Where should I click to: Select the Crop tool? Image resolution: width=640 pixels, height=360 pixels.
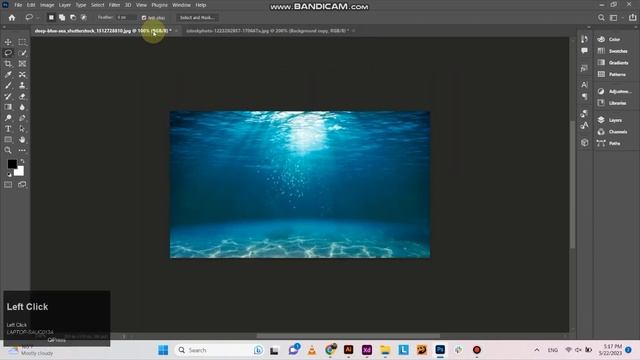point(8,64)
